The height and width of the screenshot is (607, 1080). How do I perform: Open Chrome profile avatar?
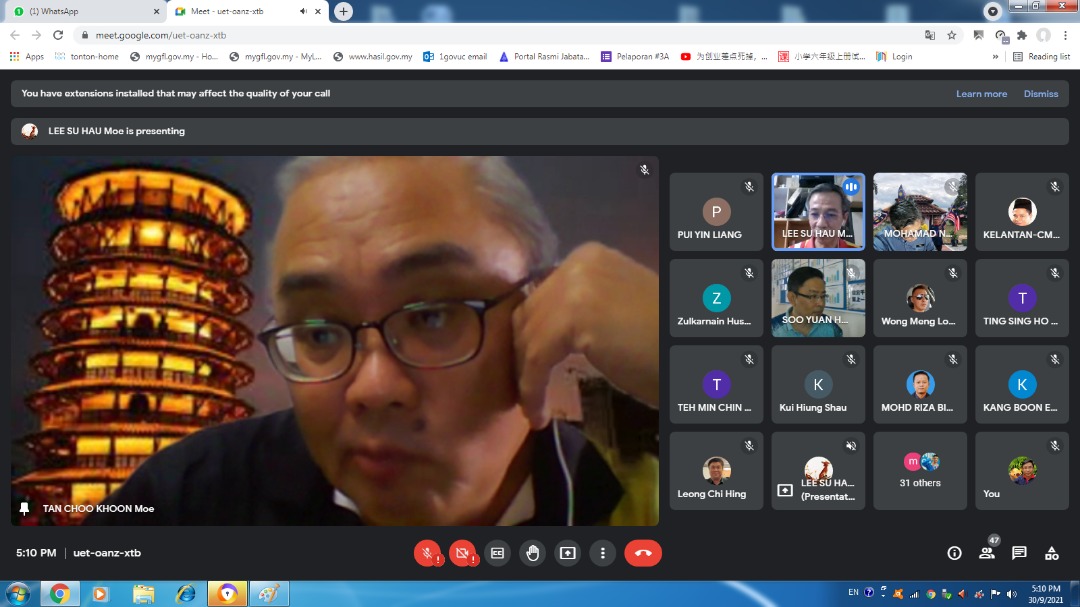(x=1043, y=35)
